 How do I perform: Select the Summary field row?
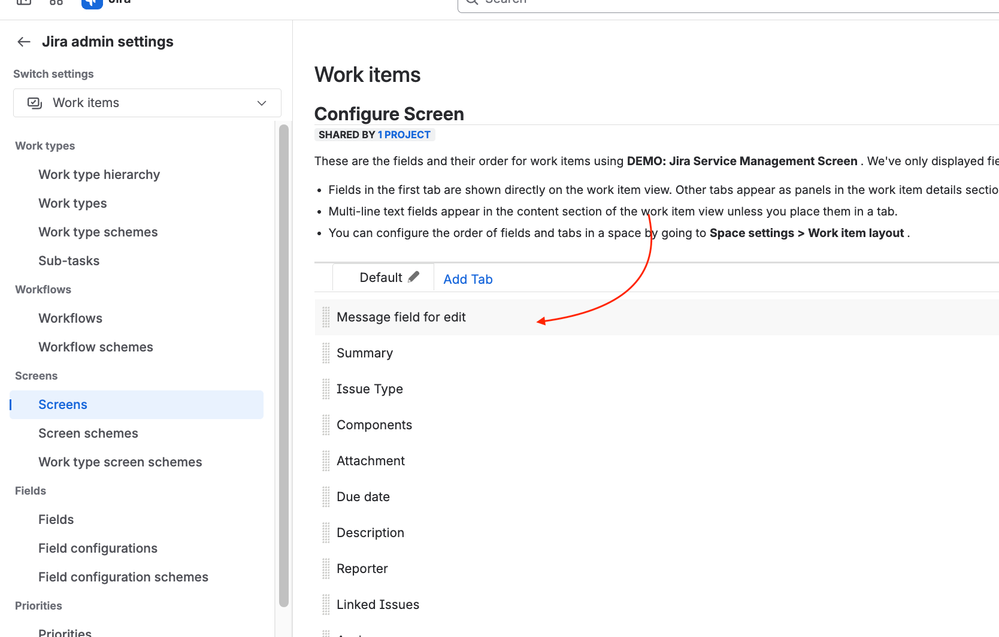click(x=656, y=353)
